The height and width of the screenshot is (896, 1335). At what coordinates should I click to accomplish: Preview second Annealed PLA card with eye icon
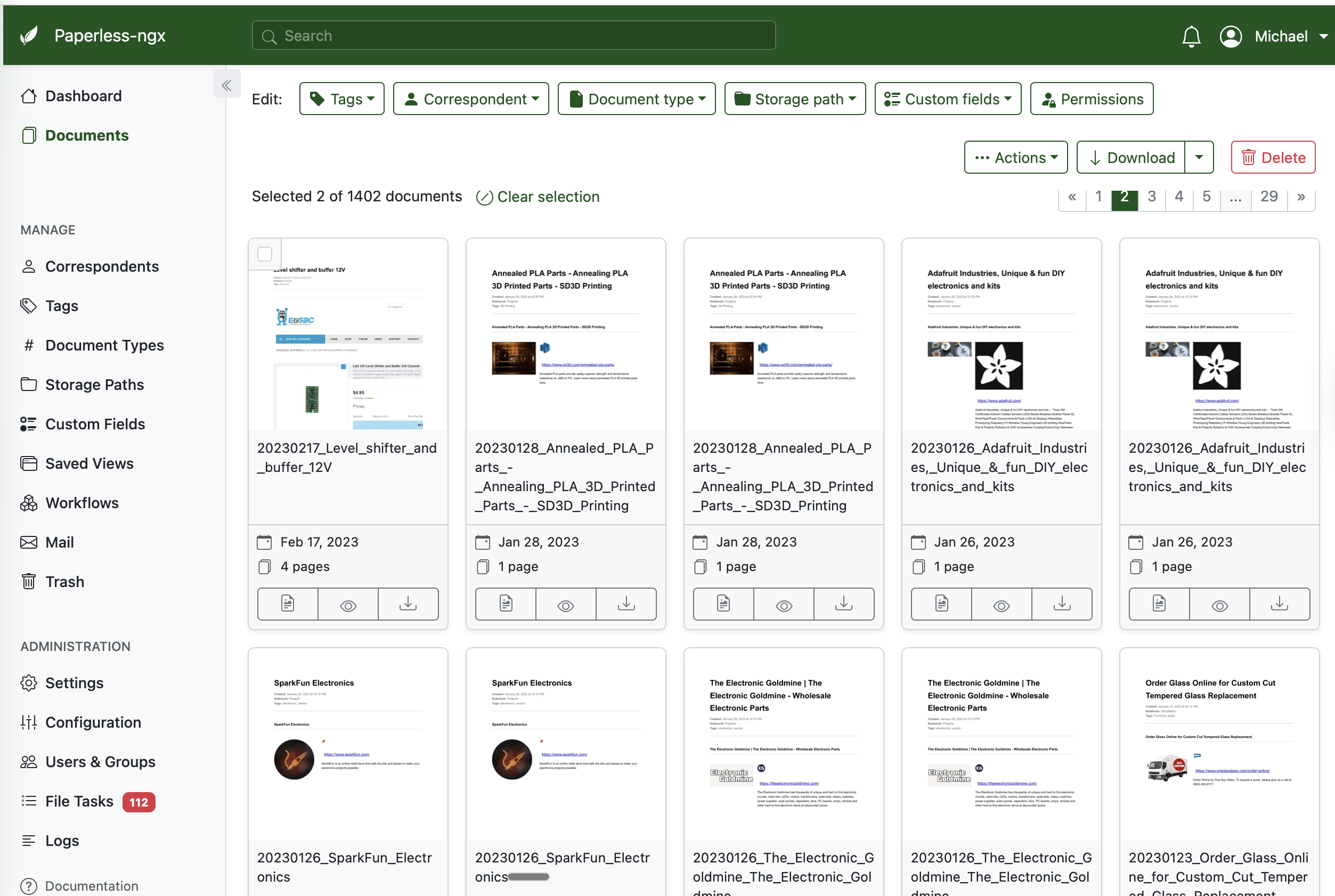tap(784, 605)
